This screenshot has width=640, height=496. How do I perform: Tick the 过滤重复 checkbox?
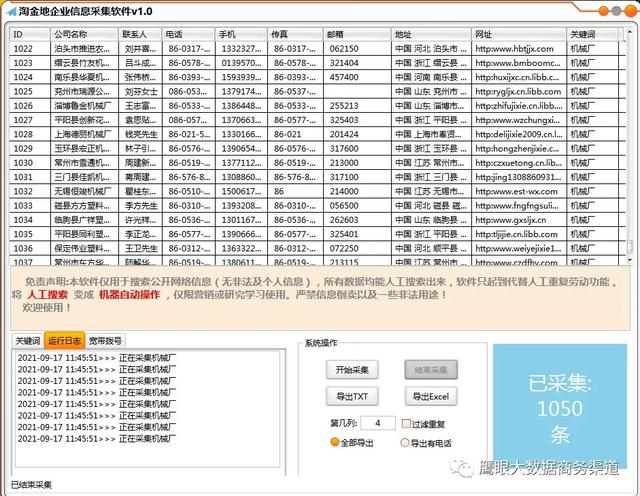point(405,423)
